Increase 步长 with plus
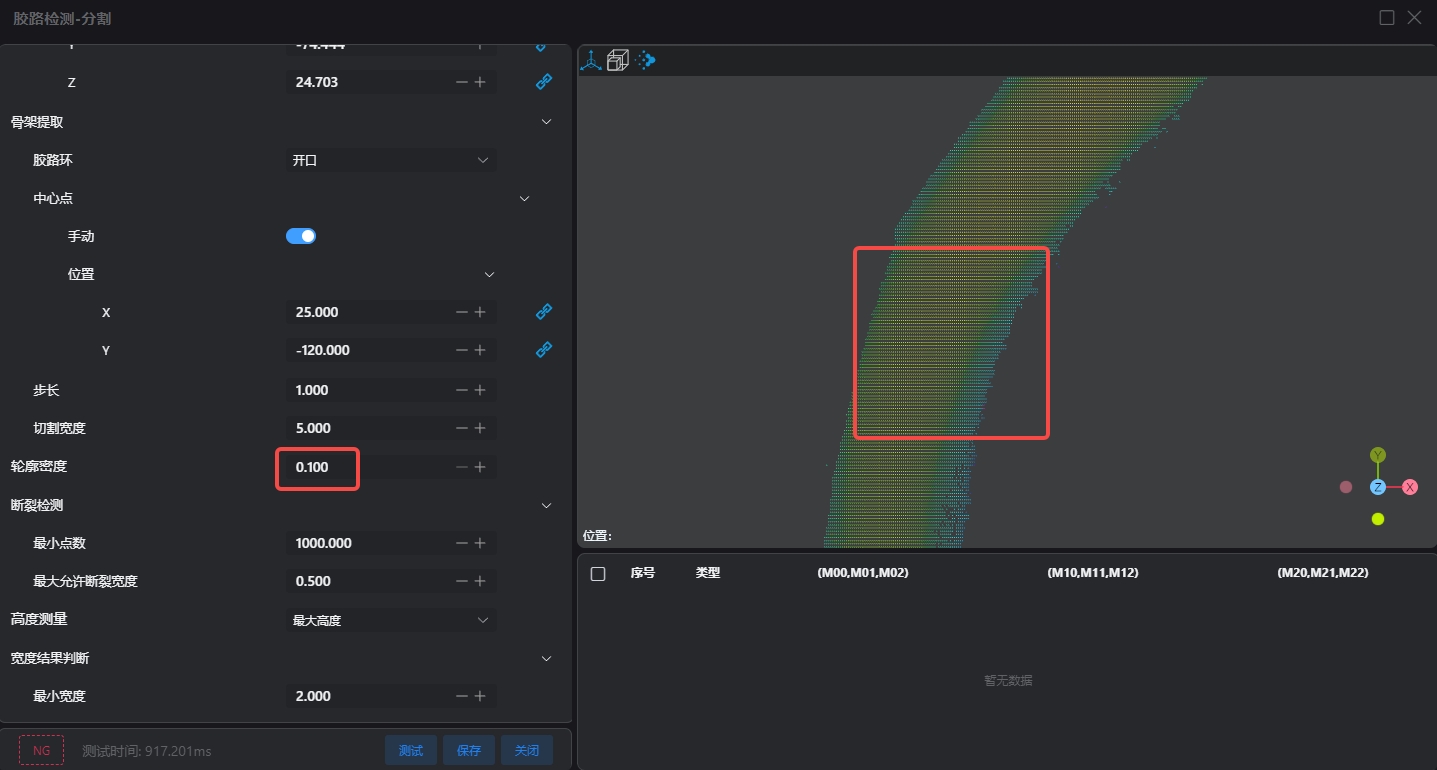The width and height of the screenshot is (1437, 770). (x=480, y=390)
